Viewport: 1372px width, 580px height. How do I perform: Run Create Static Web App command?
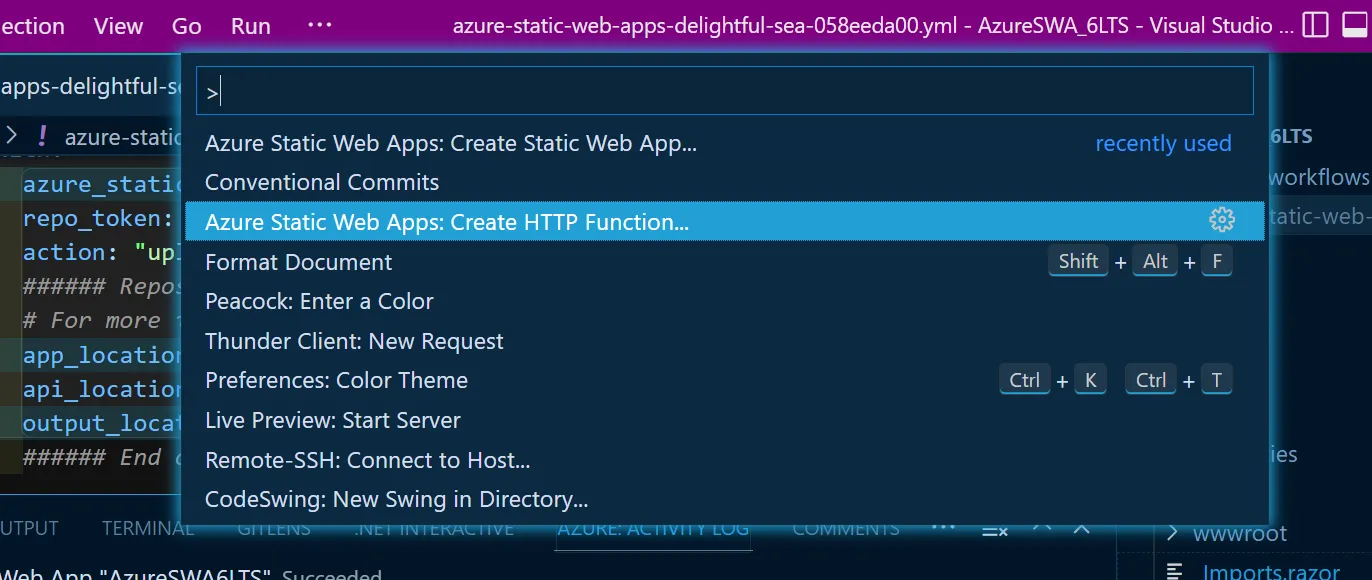point(451,143)
